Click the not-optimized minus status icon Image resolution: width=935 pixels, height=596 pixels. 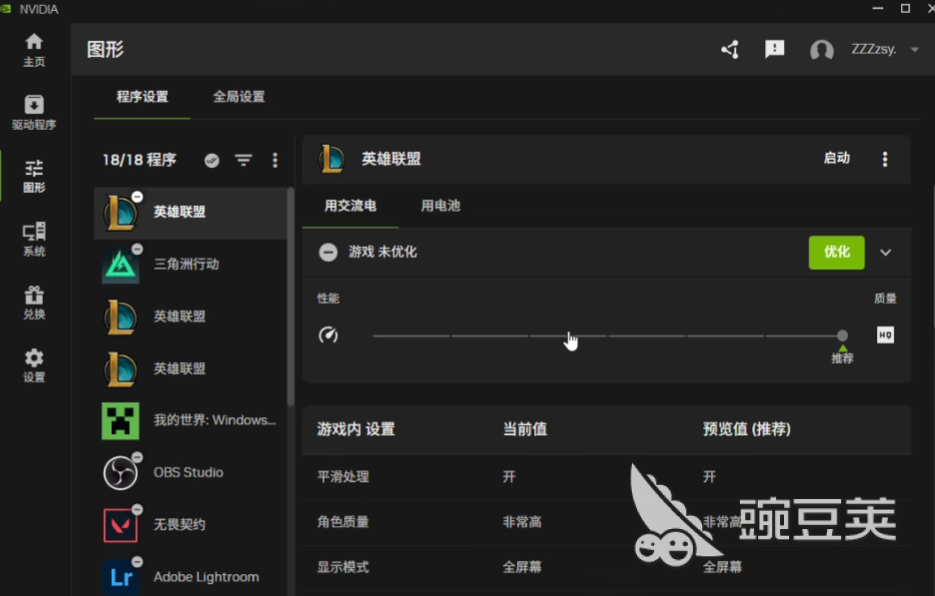(327, 252)
